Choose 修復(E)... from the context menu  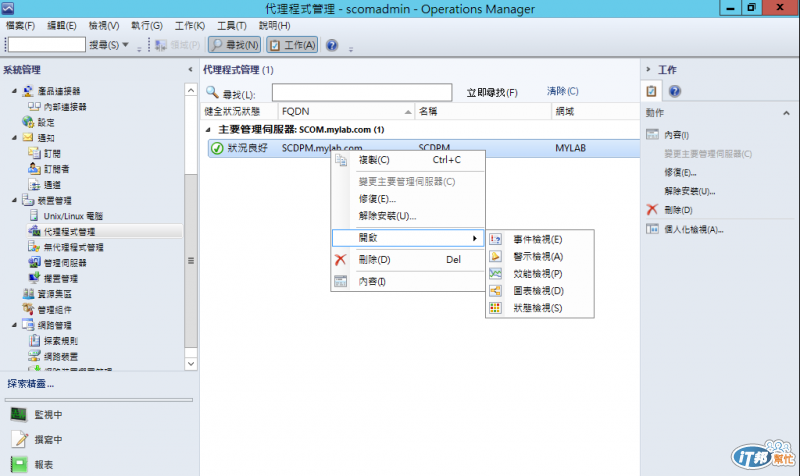(408, 199)
